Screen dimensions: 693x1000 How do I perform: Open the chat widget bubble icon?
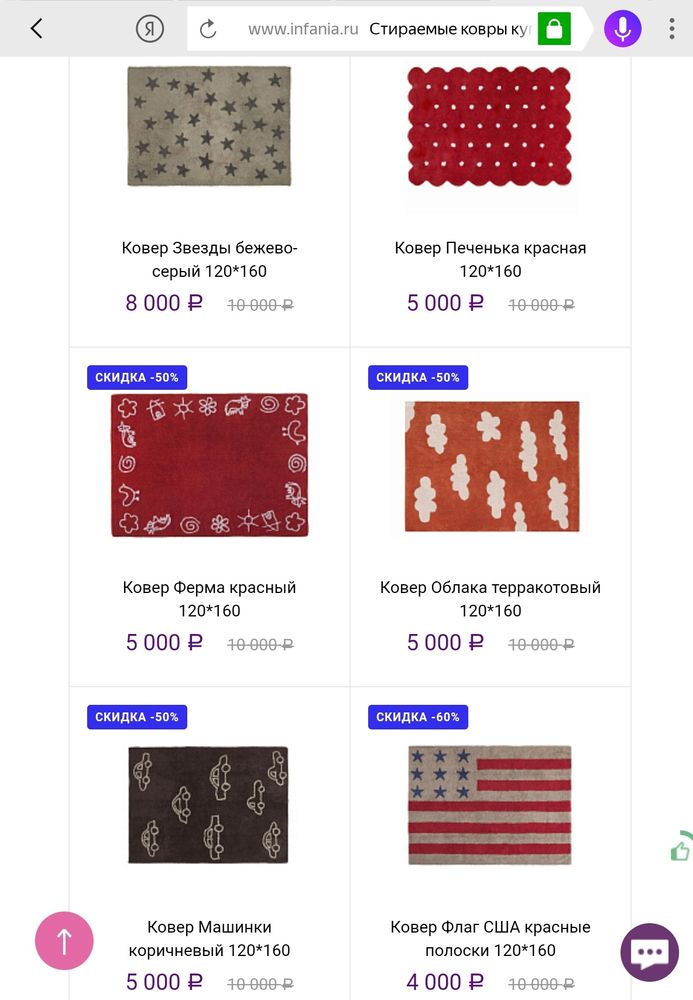648,951
